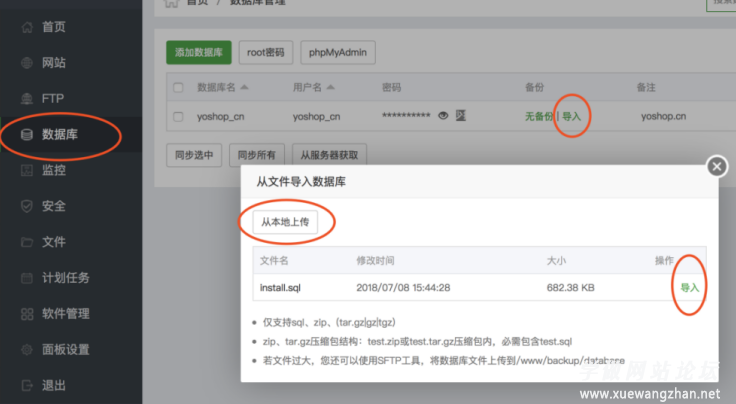Open 首页 in the sidebar

pos(54,27)
